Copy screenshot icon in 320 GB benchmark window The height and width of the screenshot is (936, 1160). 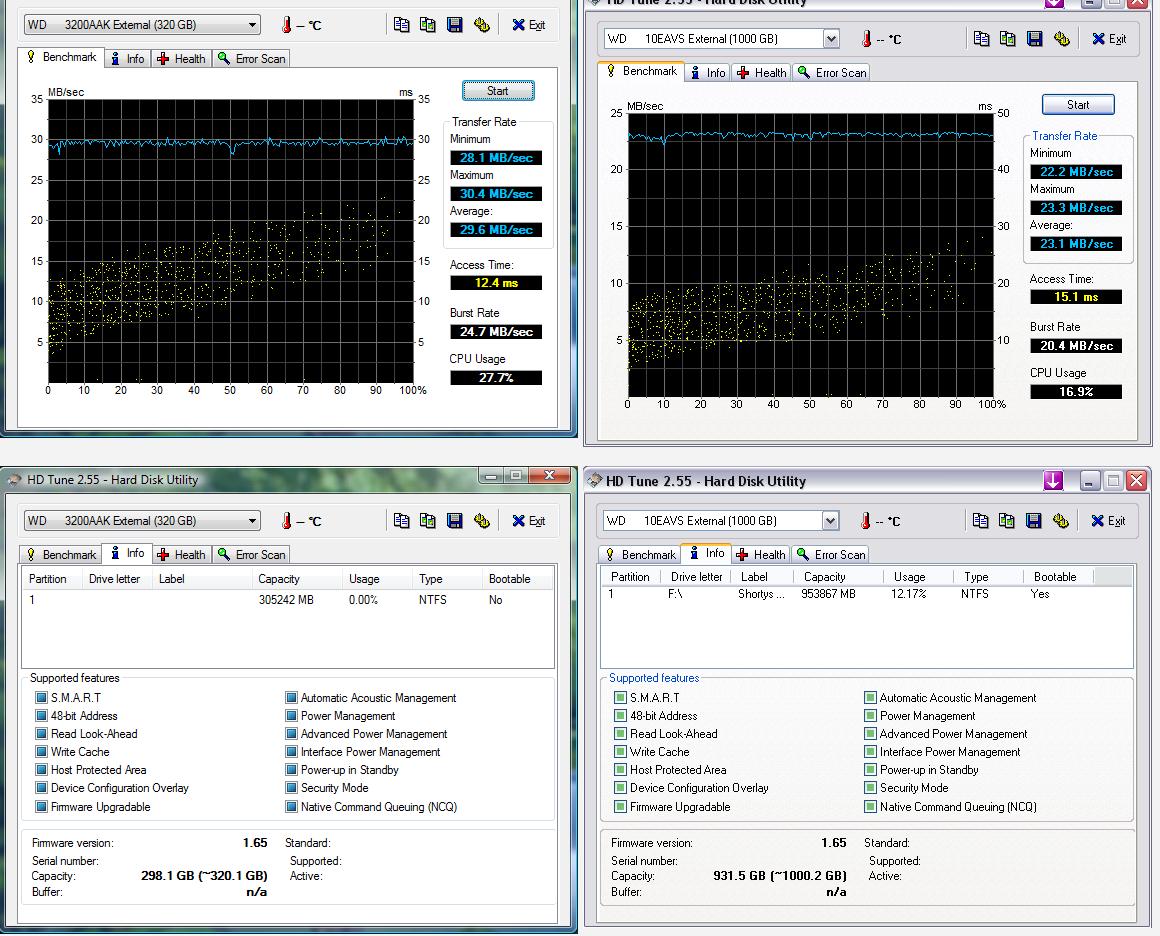click(x=428, y=25)
